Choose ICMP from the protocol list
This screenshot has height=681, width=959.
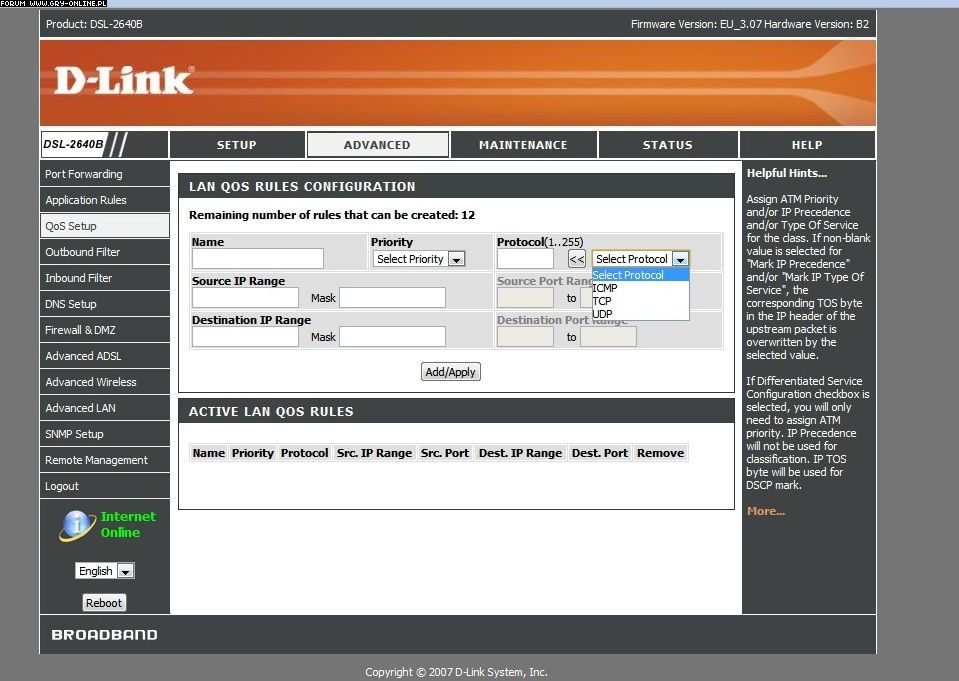click(640, 288)
